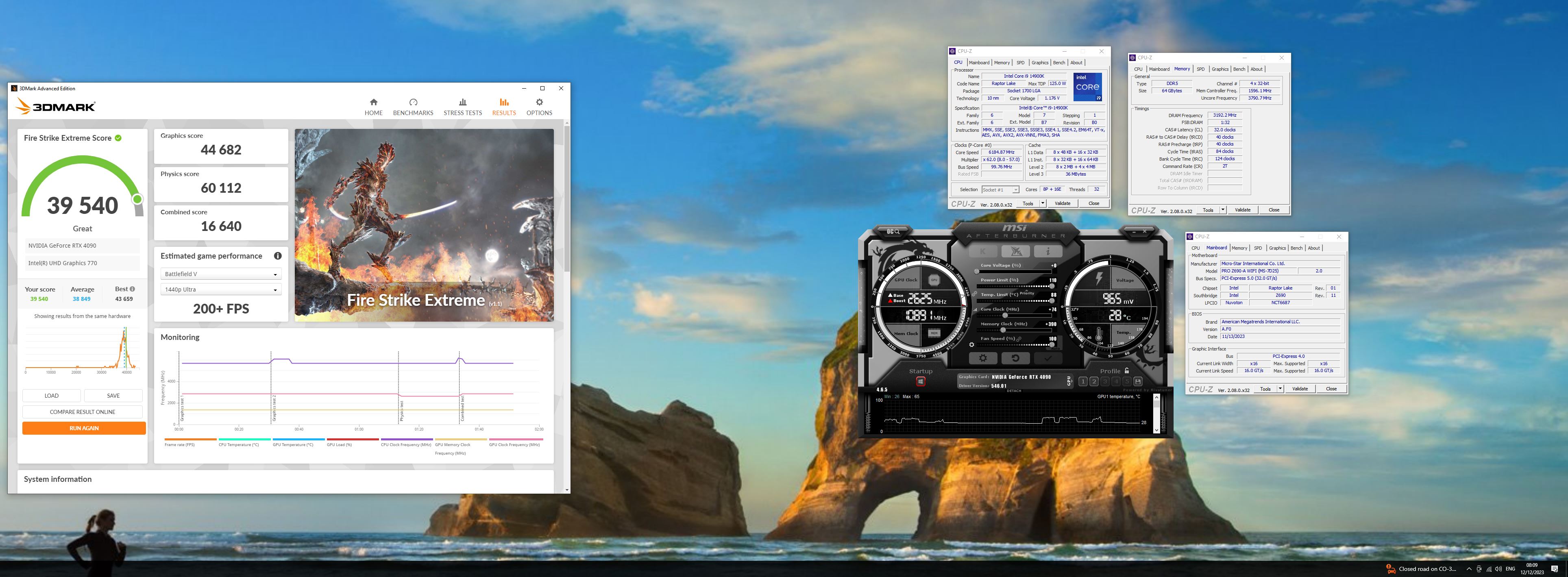Open Closed road traffic news widget
This screenshot has height=577, width=1568.
click(1421, 569)
